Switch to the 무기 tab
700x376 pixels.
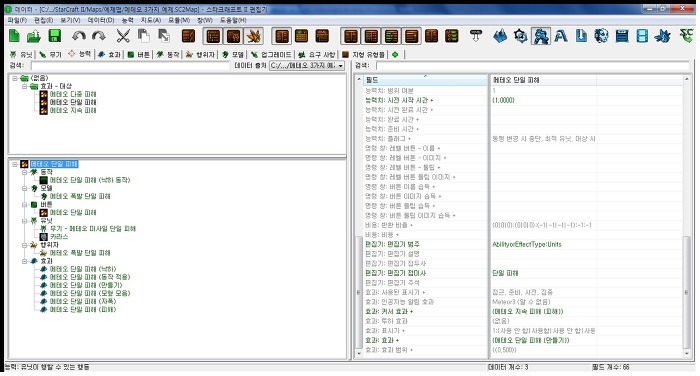[50, 54]
